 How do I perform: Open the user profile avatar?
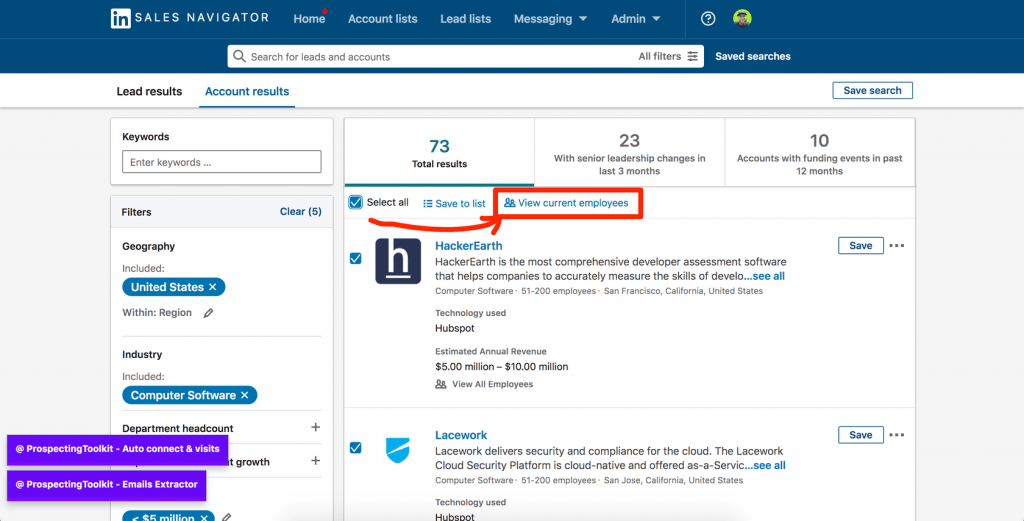[x=742, y=19]
